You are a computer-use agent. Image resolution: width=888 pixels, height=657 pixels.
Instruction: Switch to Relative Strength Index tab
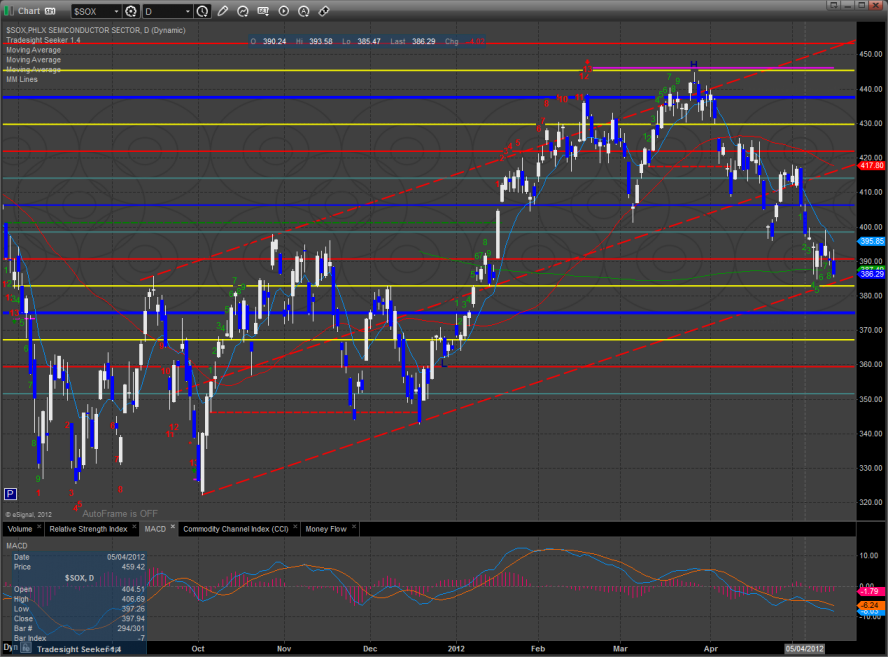88,528
